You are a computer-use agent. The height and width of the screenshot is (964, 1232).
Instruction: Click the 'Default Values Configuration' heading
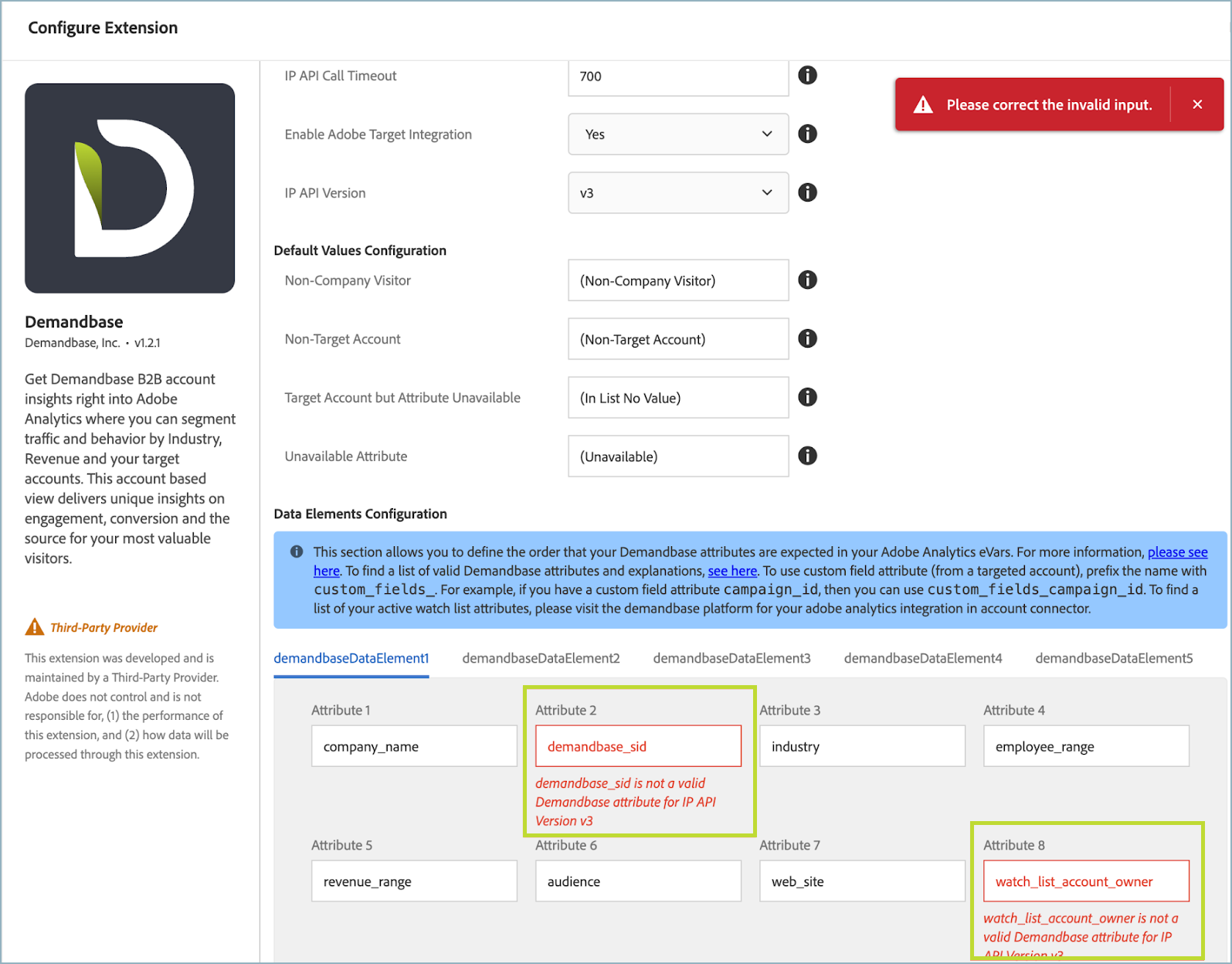click(x=360, y=250)
